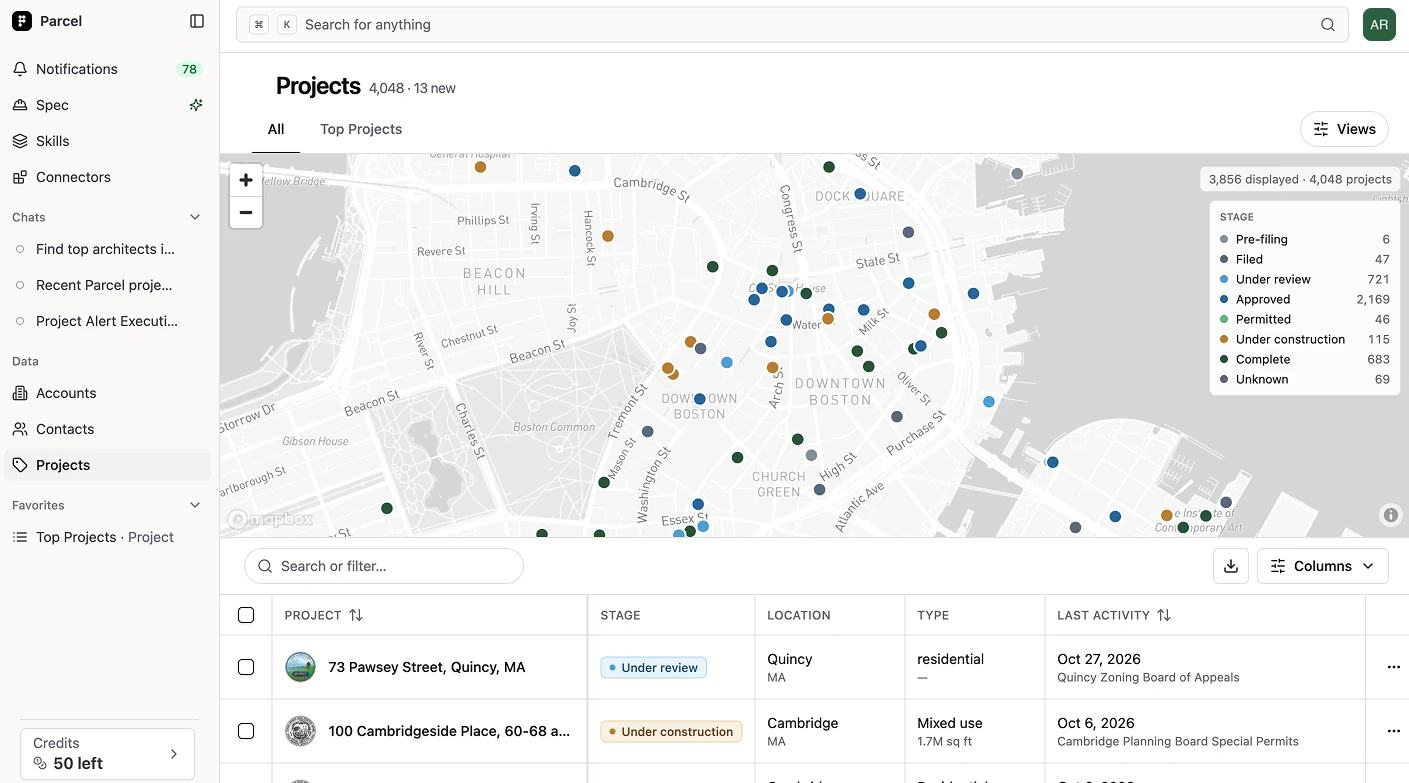1409x783 pixels.
Task: Click the Accounts building icon
Action: point(20,393)
